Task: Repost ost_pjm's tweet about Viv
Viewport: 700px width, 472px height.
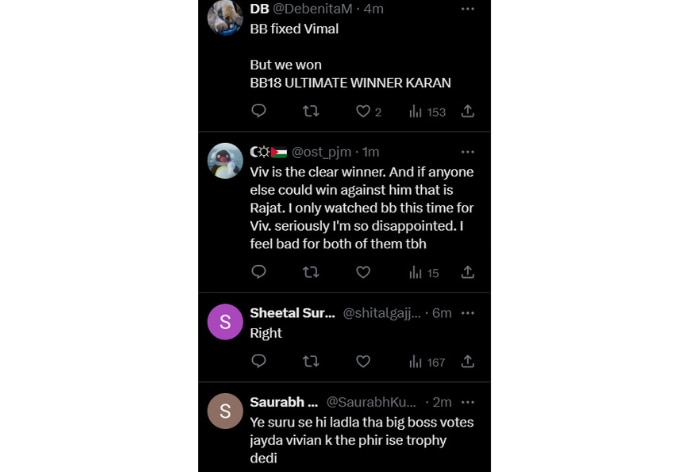Action: pyautogui.click(x=310, y=272)
